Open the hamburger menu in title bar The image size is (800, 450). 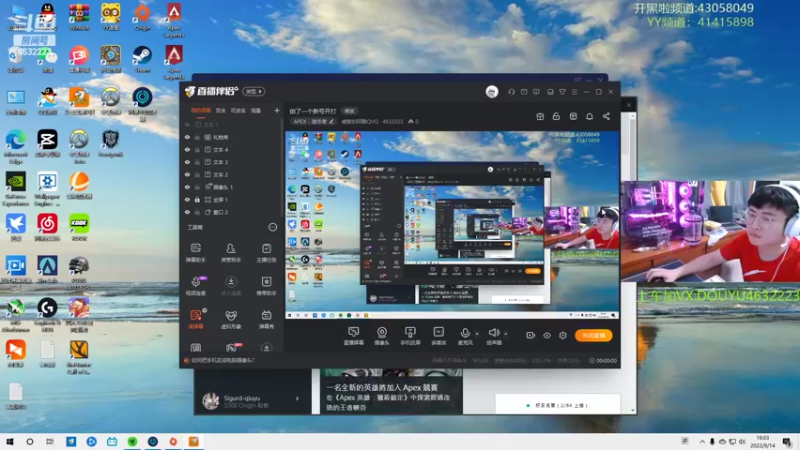point(574,92)
